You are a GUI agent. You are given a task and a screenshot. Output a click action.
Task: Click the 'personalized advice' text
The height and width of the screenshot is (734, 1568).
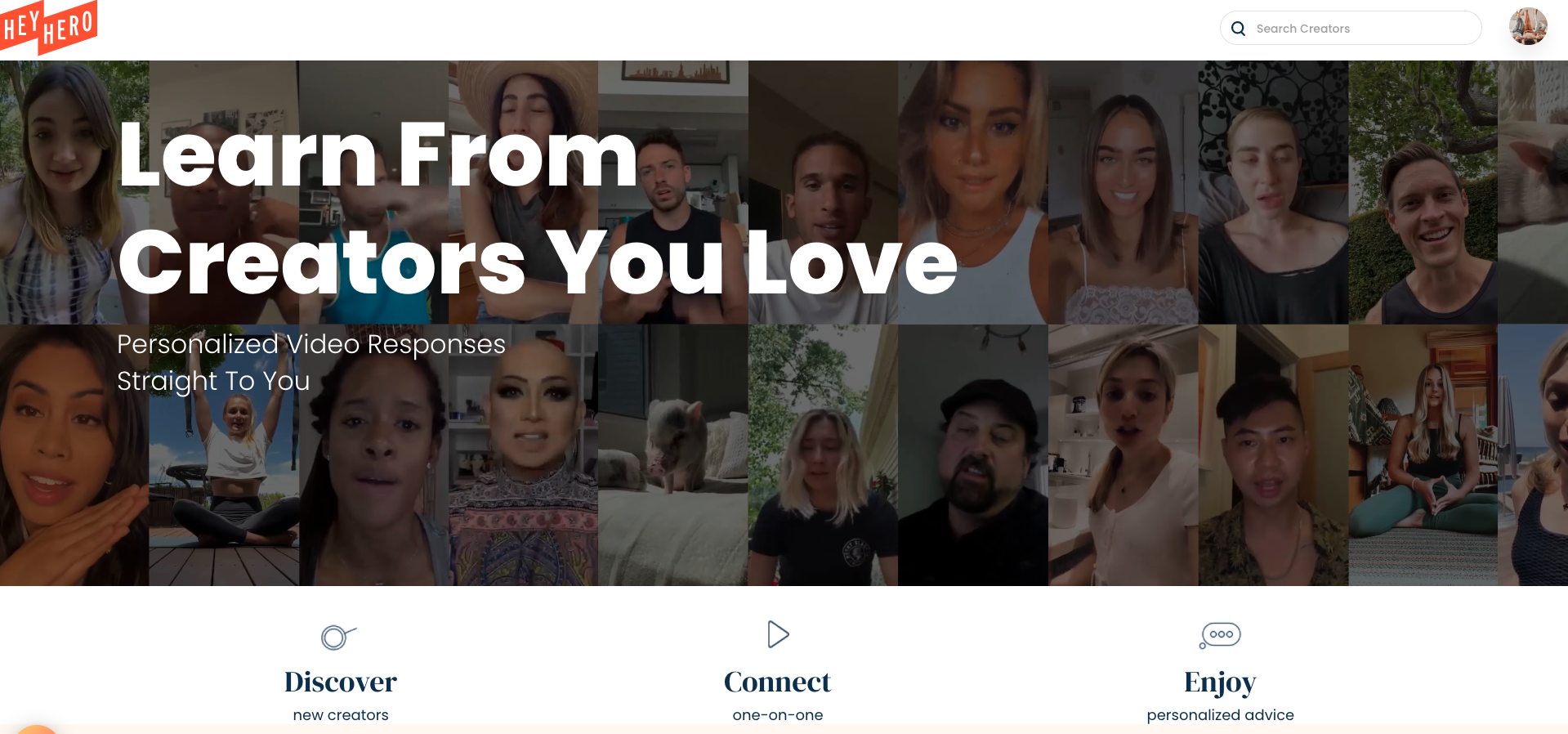pyautogui.click(x=1220, y=715)
